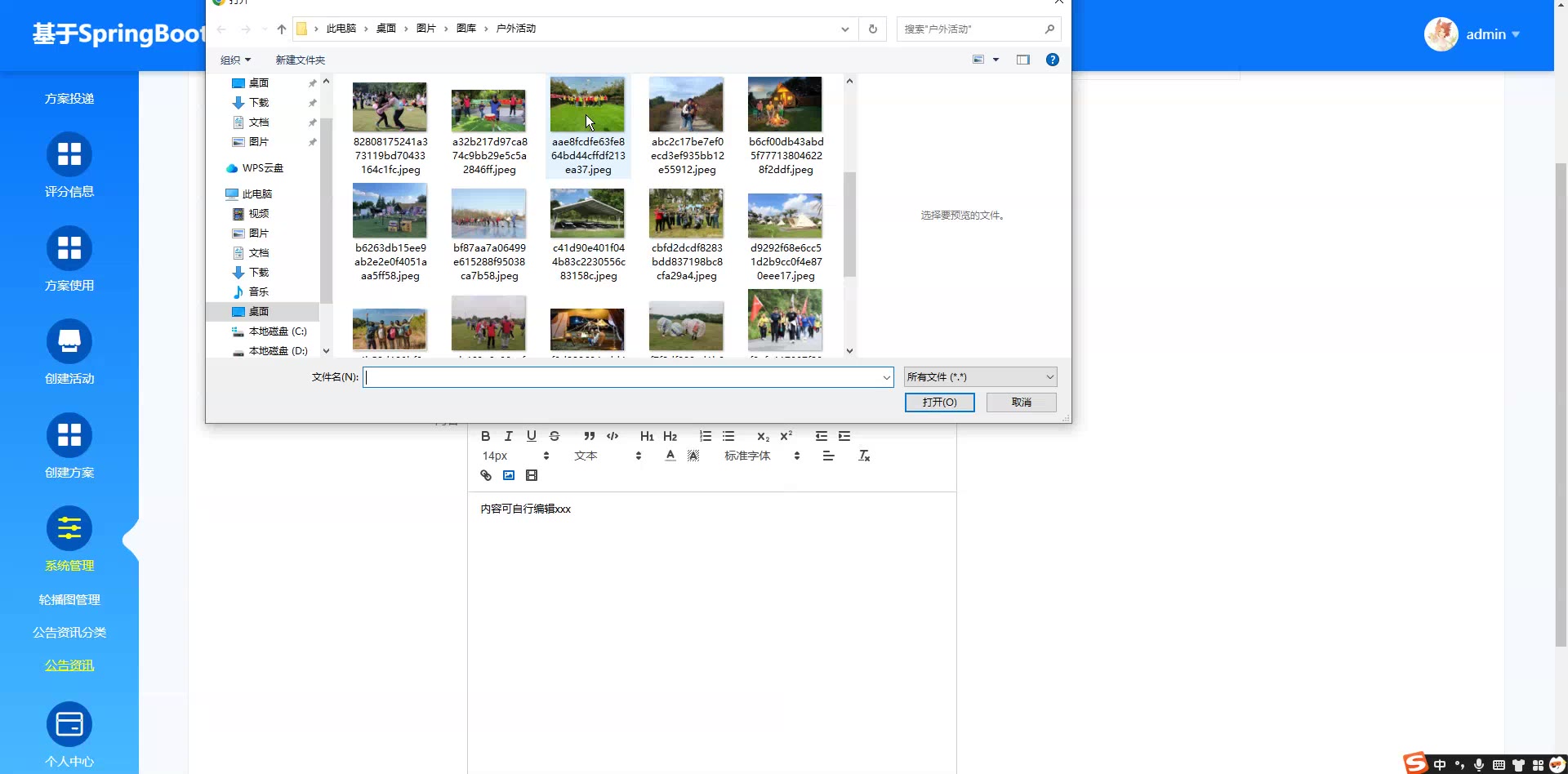
Task: Open the text color picker
Action: coord(670,456)
